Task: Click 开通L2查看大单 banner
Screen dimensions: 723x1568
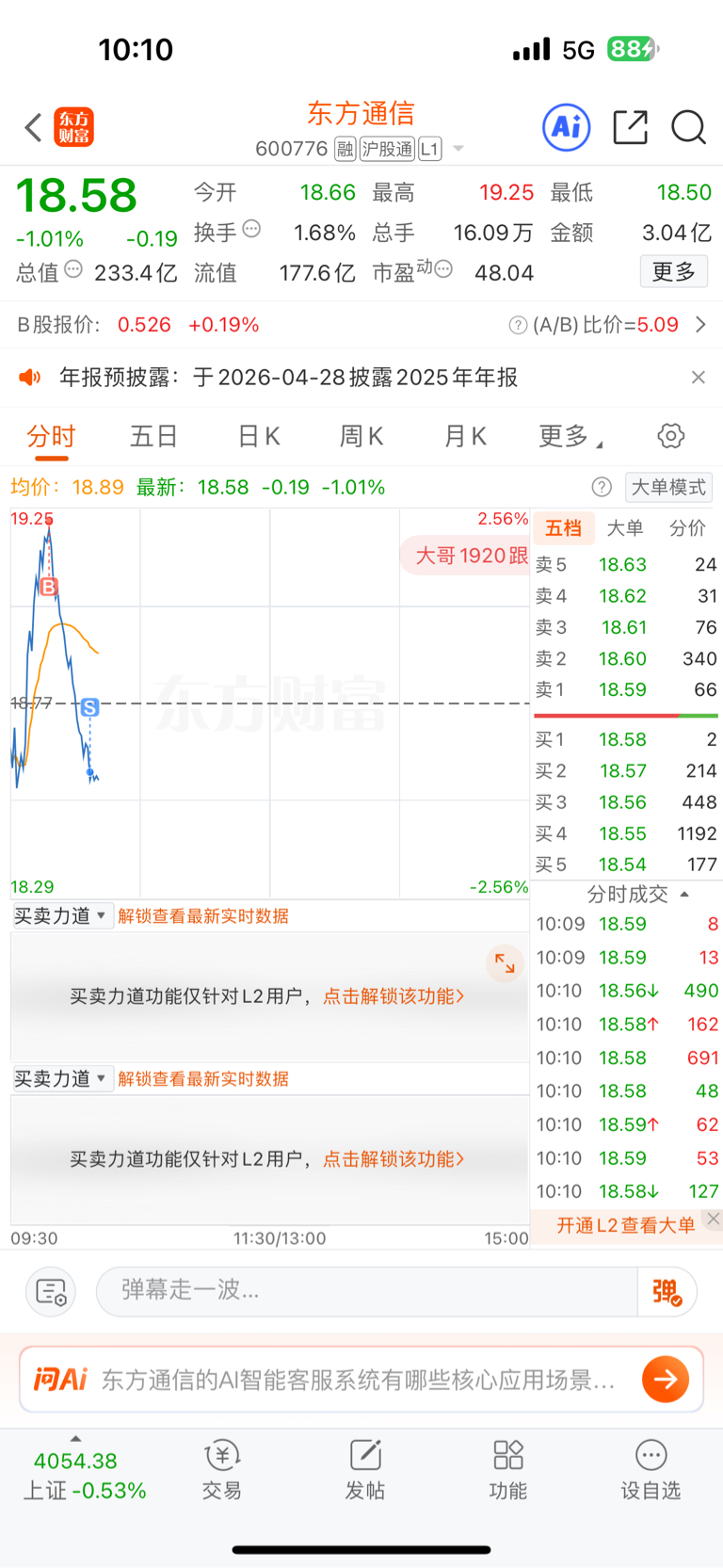Action: click(625, 1225)
